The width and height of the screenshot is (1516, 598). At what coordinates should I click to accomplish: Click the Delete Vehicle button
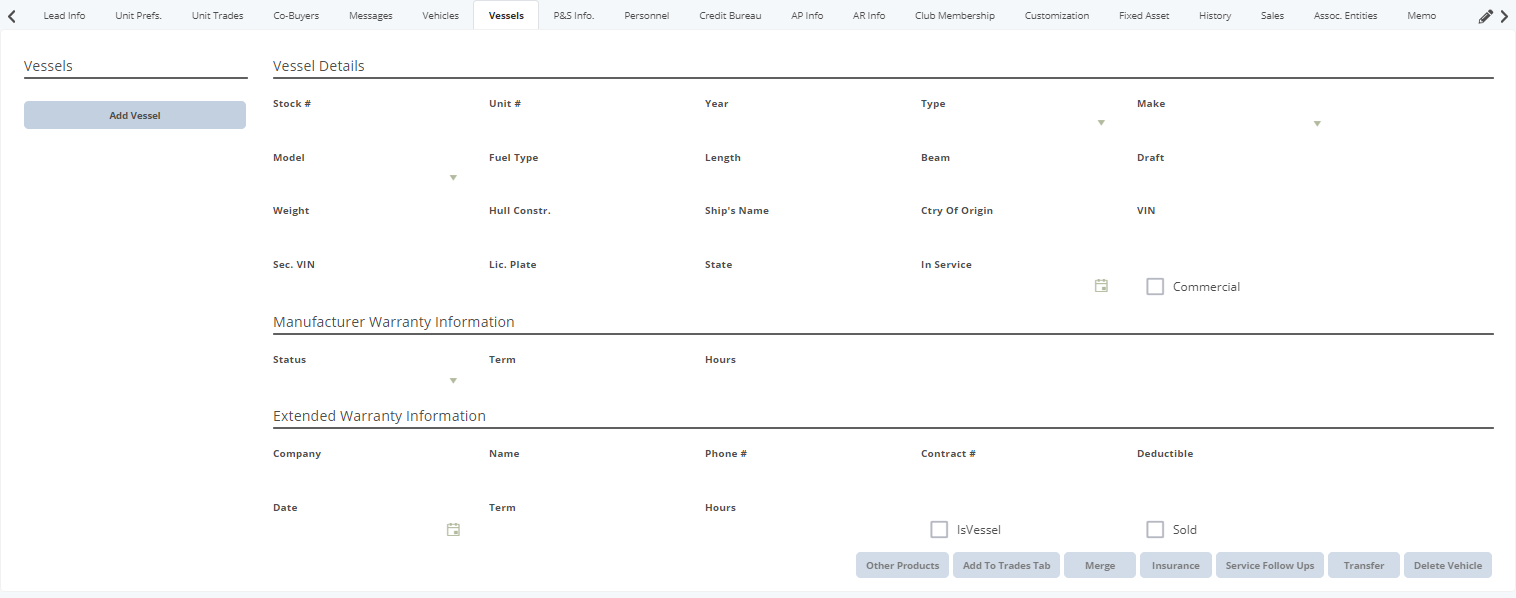1448,565
